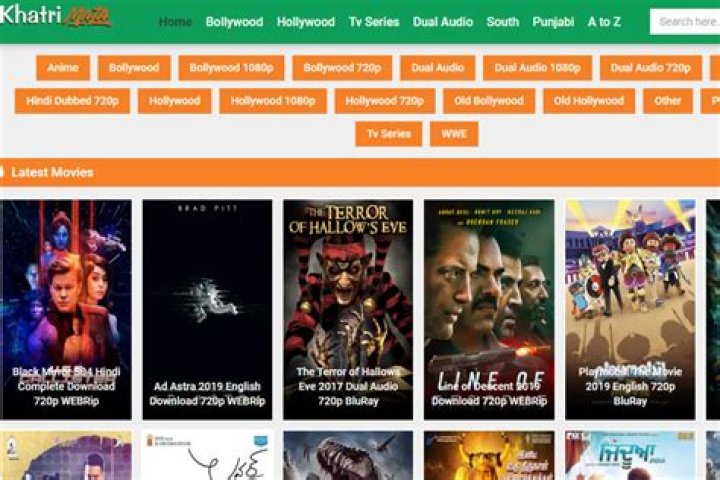Open Hindi Dubbed 720p category

pos(71,101)
